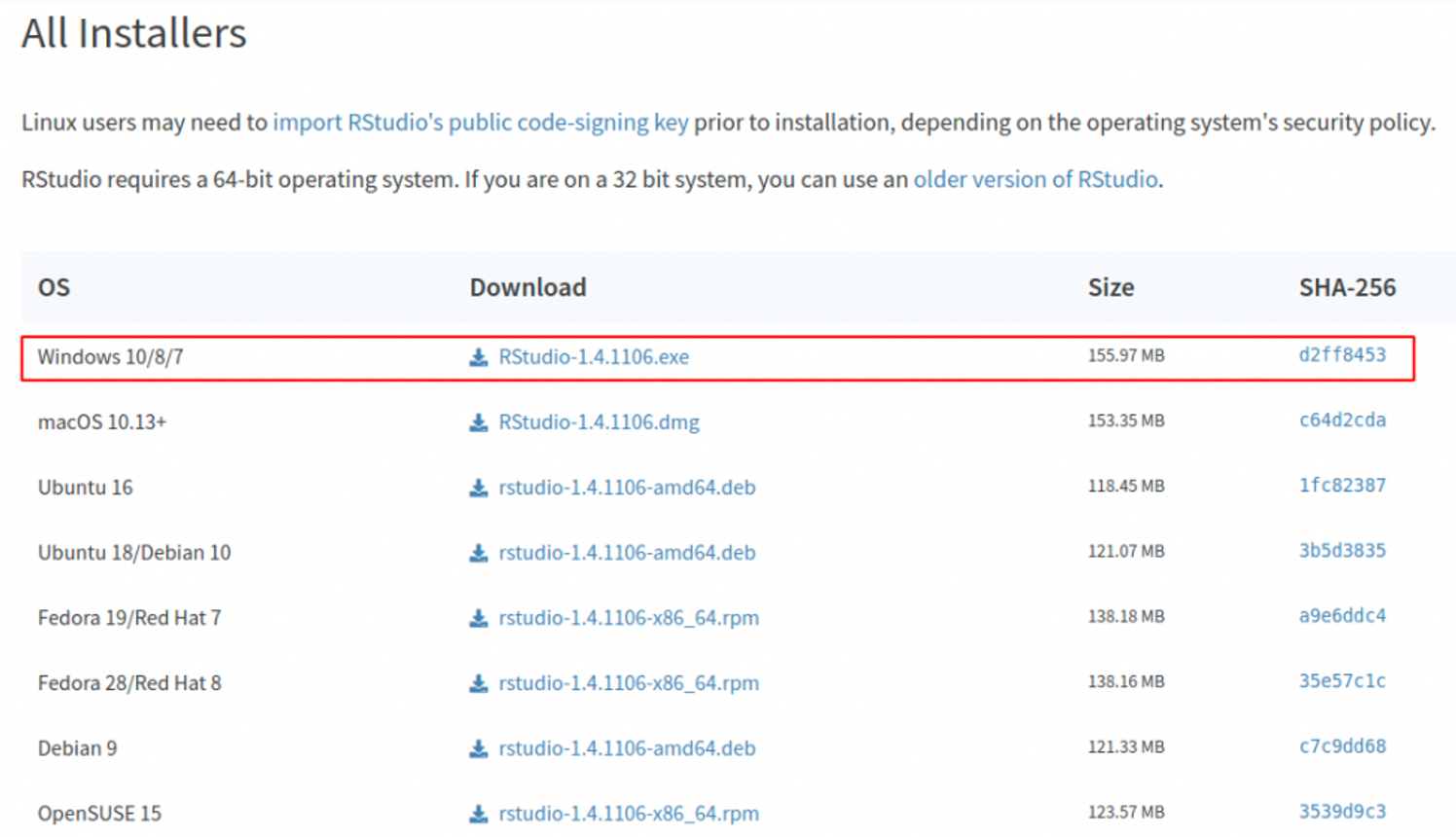1456x837 pixels.
Task: Open the older version of RStudio link
Action: pos(1035,179)
